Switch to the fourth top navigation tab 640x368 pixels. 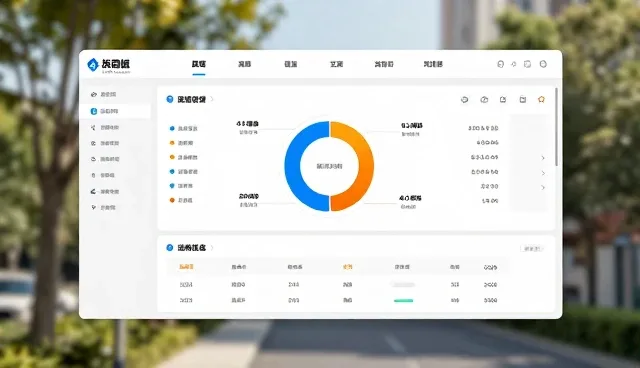coord(336,64)
